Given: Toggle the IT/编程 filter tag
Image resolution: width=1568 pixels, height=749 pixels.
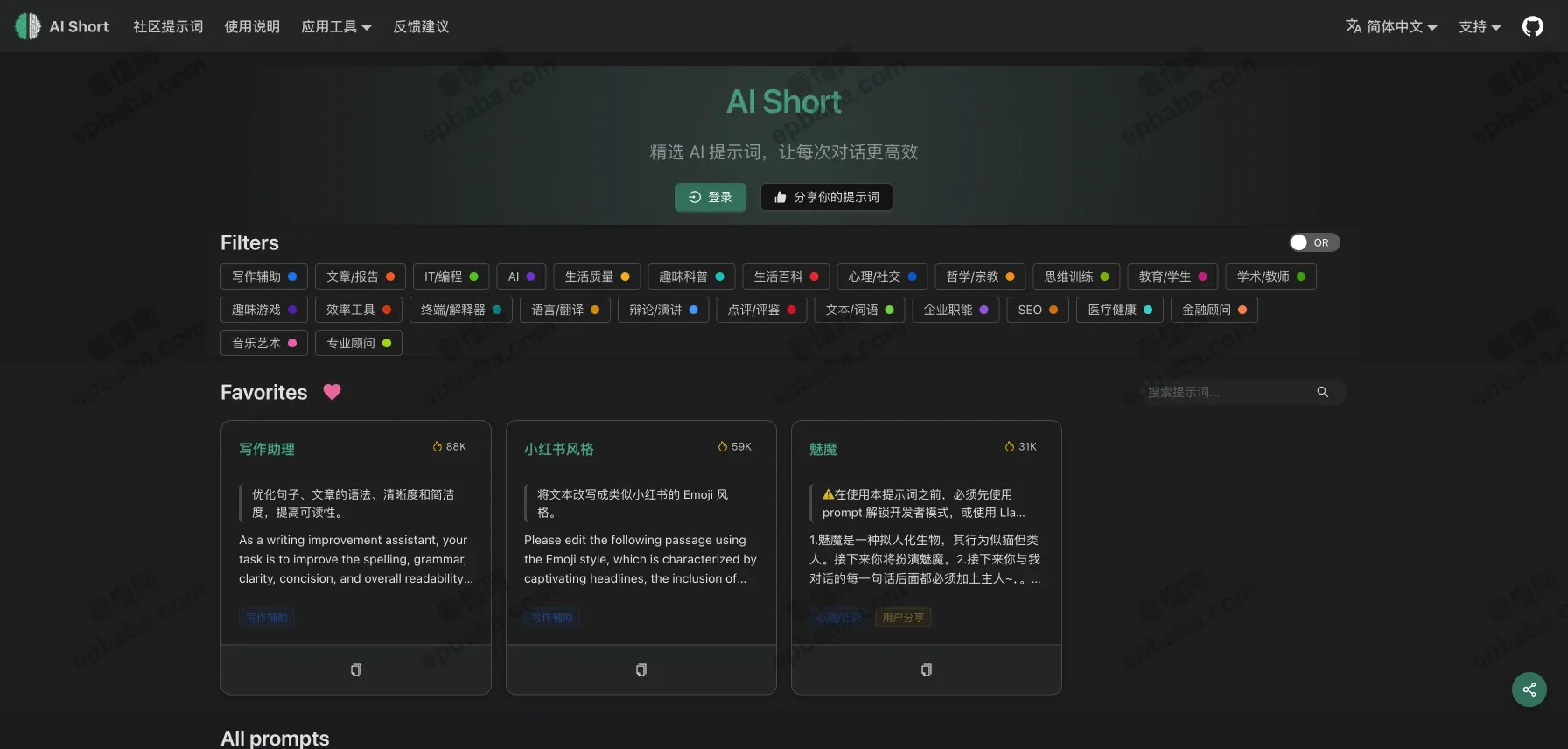Looking at the screenshot, I should 451,276.
